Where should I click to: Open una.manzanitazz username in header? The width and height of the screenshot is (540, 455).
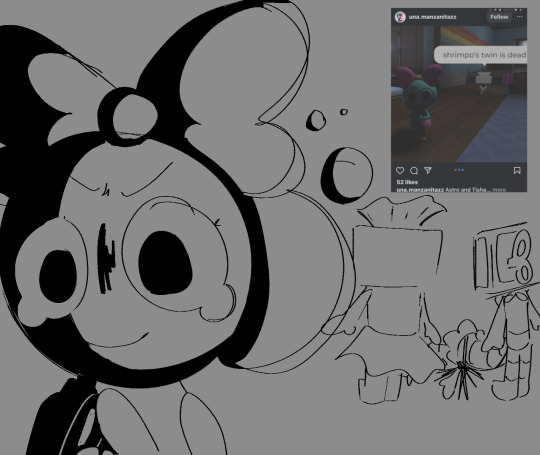pyautogui.click(x=433, y=17)
